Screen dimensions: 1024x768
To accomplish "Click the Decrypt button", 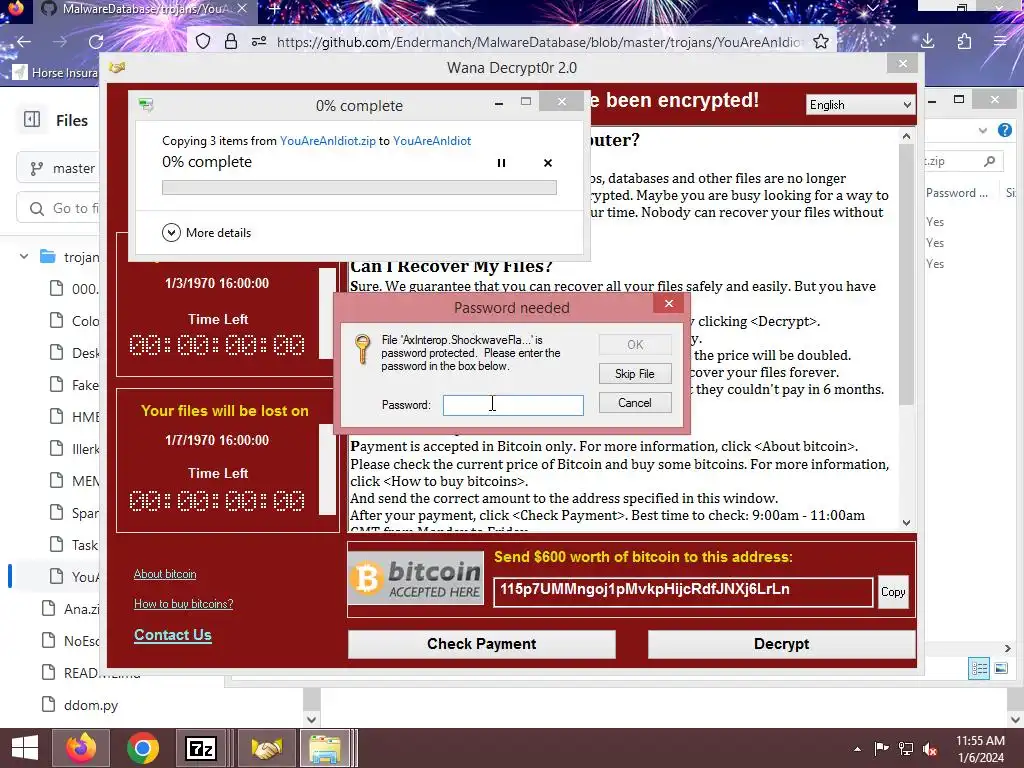I will click(x=781, y=644).
